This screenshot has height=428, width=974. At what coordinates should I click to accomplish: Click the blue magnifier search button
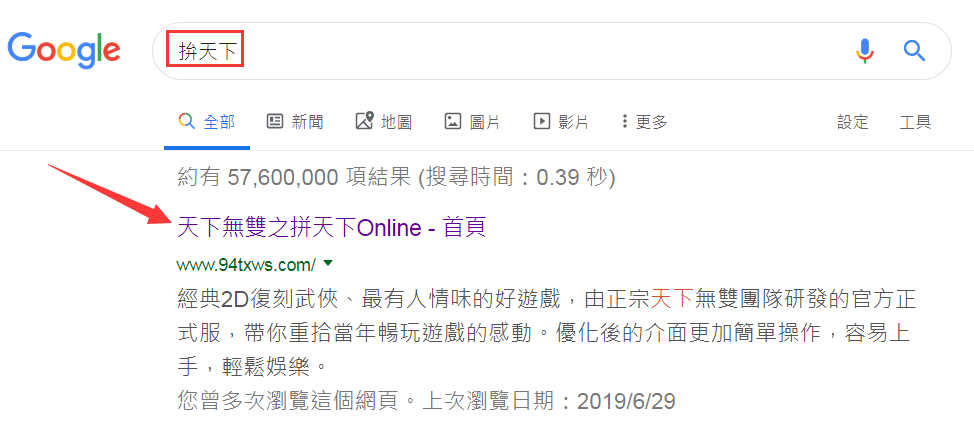(x=914, y=51)
